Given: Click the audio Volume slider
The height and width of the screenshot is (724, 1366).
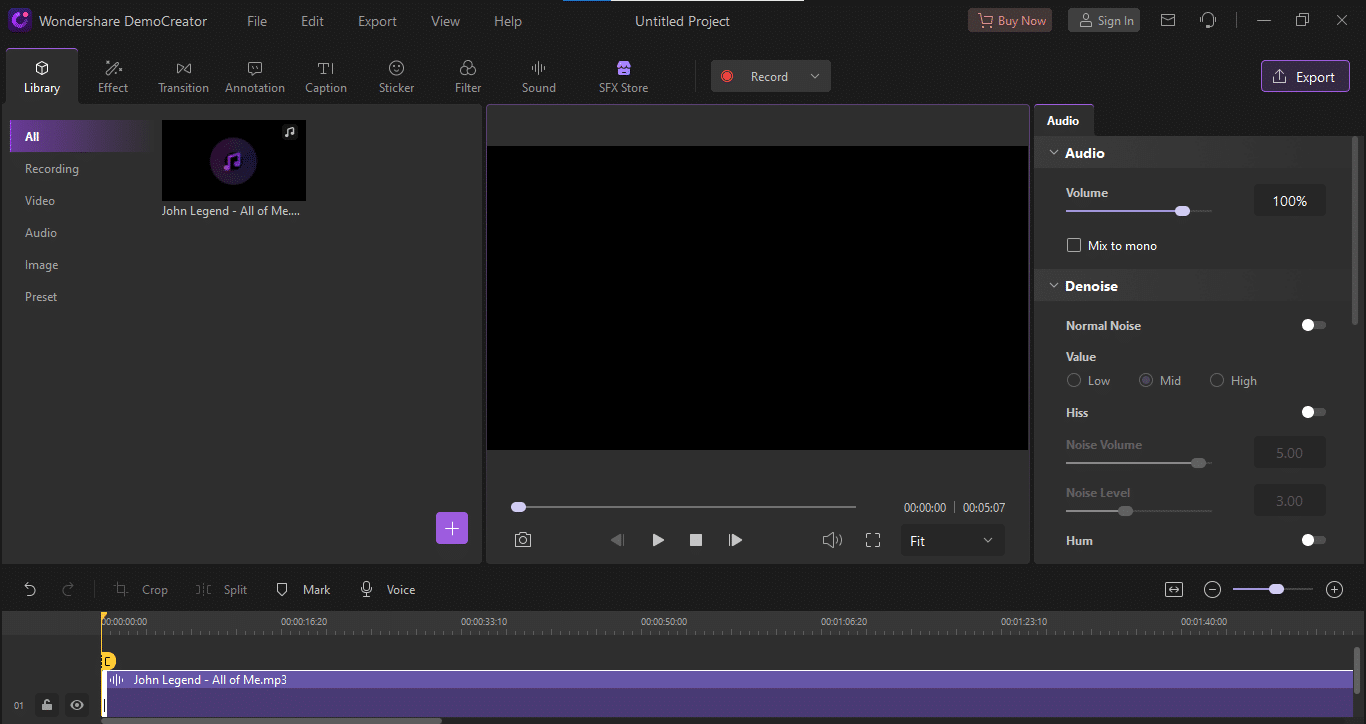Looking at the screenshot, I should click(1138, 211).
